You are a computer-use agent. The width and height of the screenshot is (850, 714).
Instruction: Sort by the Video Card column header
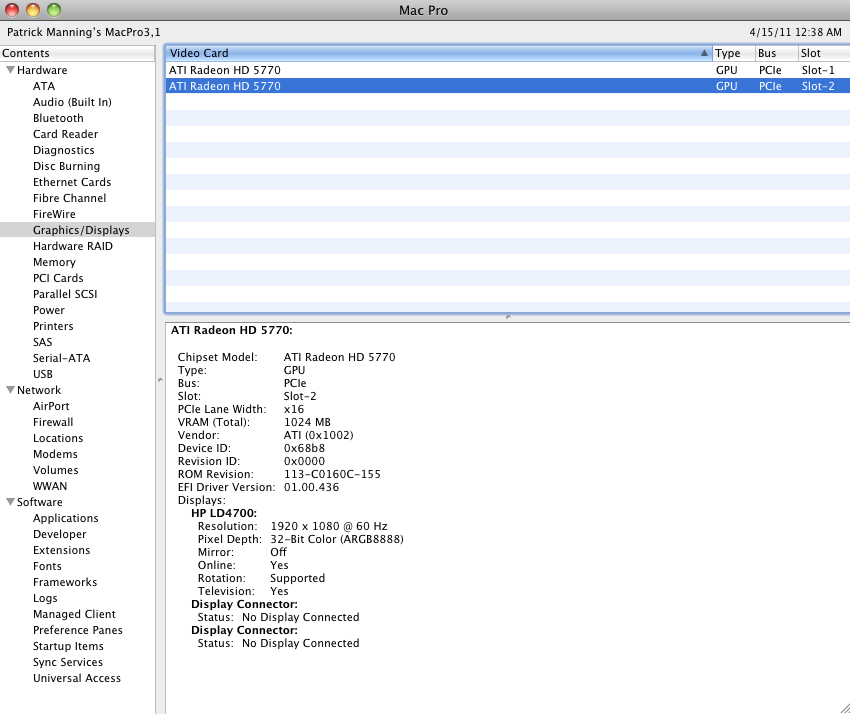[x=438, y=53]
